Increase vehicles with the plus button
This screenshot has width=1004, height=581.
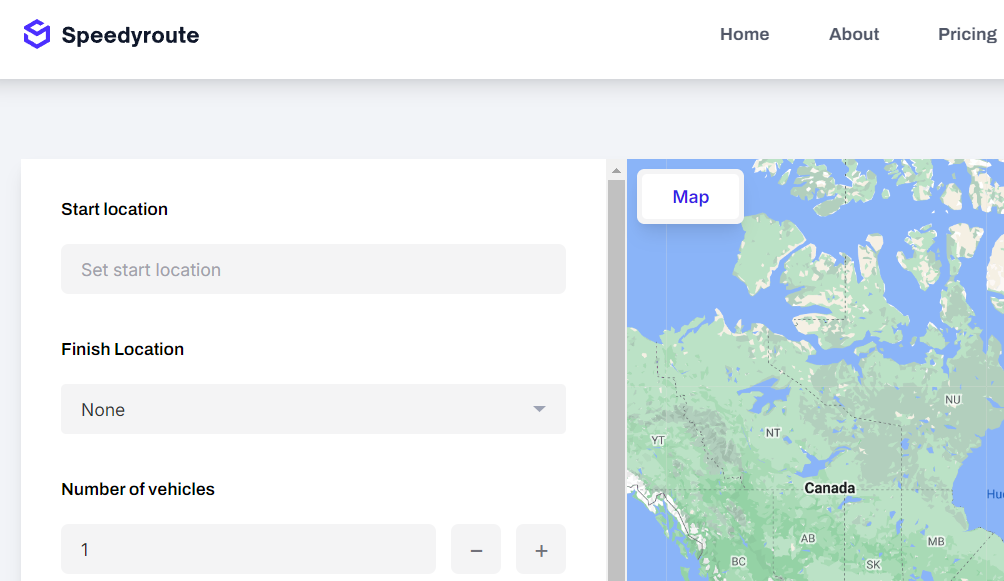(541, 550)
